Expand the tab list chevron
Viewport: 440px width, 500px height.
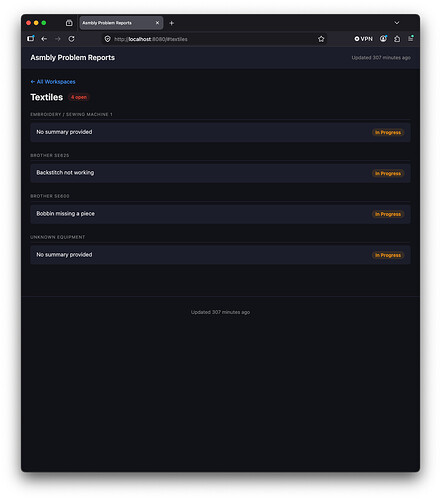(x=397, y=23)
